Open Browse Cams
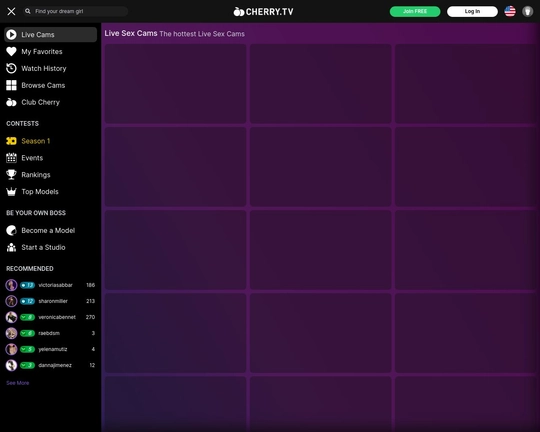The image size is (540, 432). 51,85
